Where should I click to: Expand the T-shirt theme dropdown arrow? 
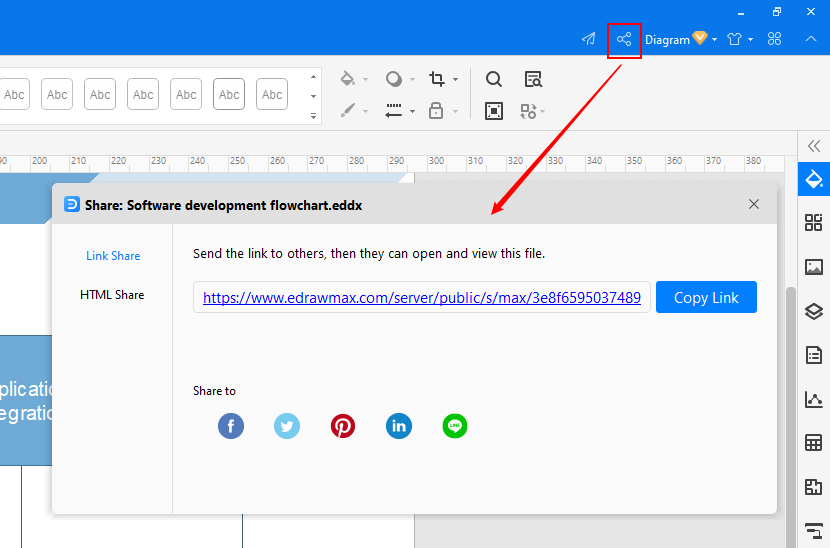pyautogui.click(x=751, y=40)
